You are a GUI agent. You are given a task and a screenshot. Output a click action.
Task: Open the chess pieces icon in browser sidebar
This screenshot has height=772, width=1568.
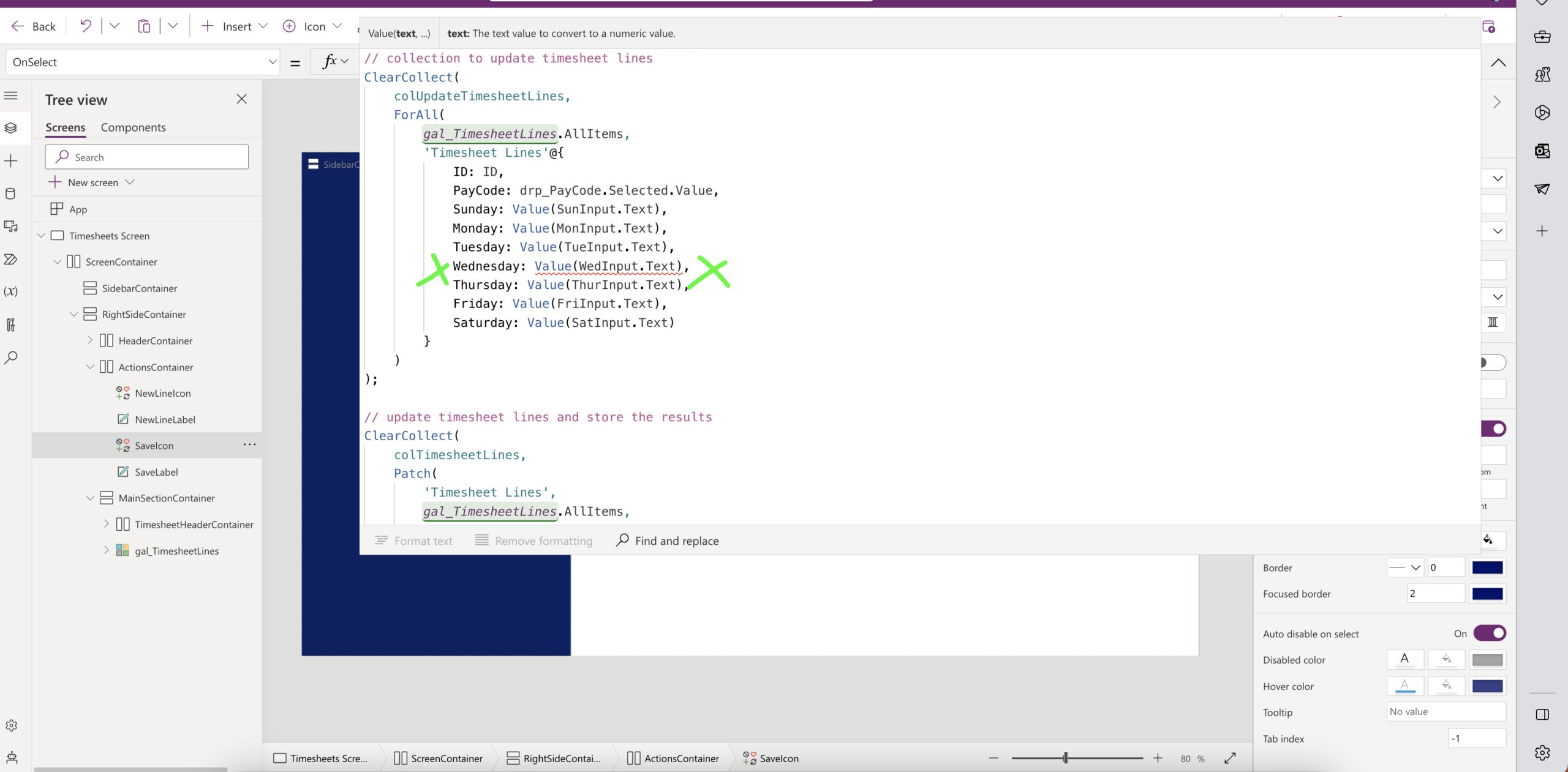(1542, 75)
